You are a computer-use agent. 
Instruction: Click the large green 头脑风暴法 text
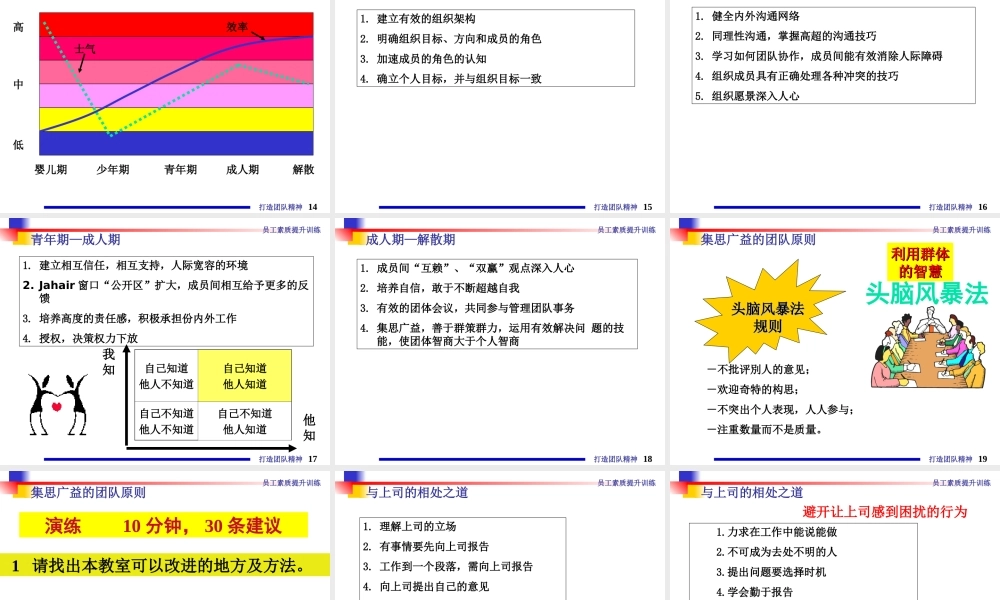click(927, 294)
